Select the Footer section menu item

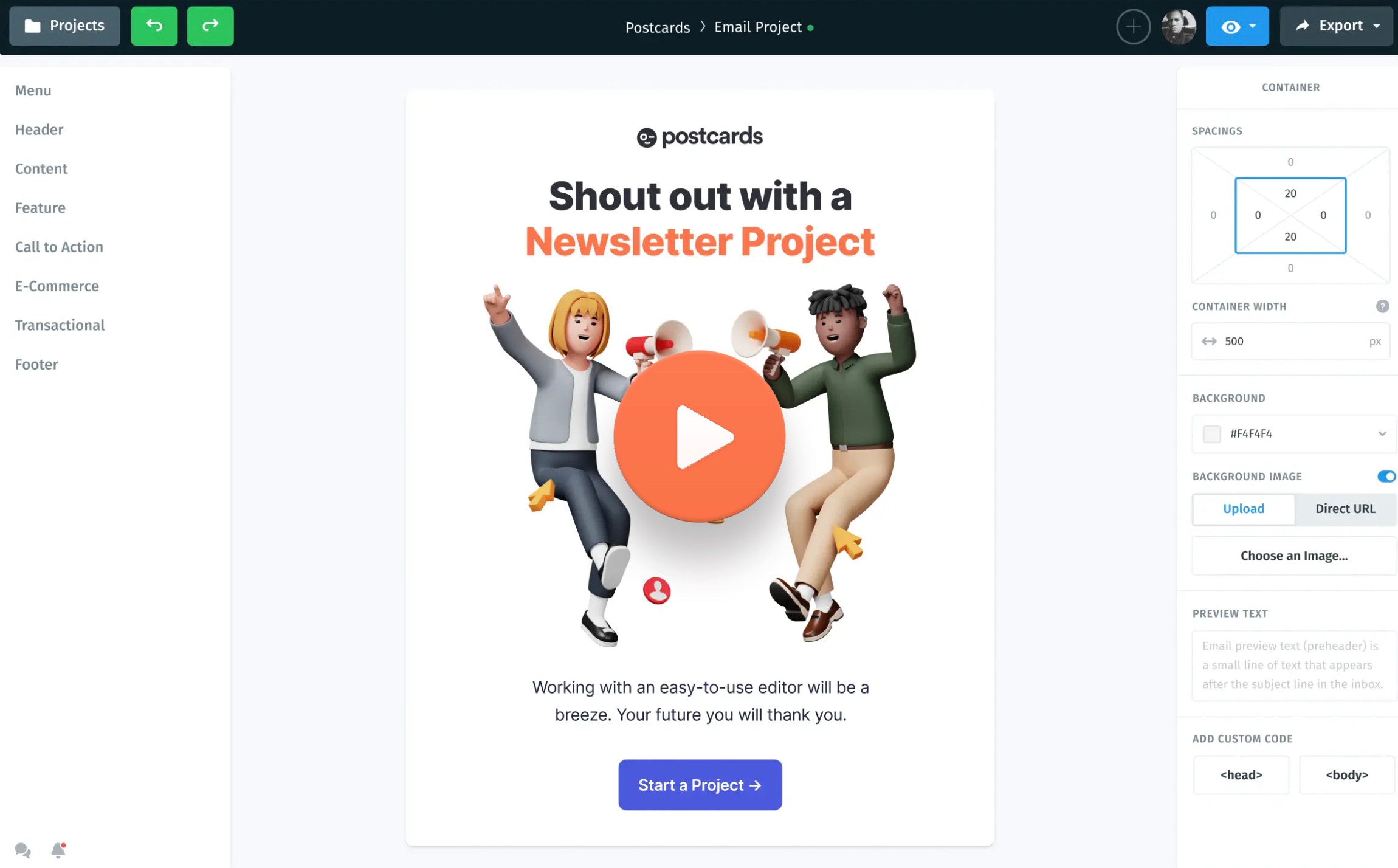[x=36, y=364]
